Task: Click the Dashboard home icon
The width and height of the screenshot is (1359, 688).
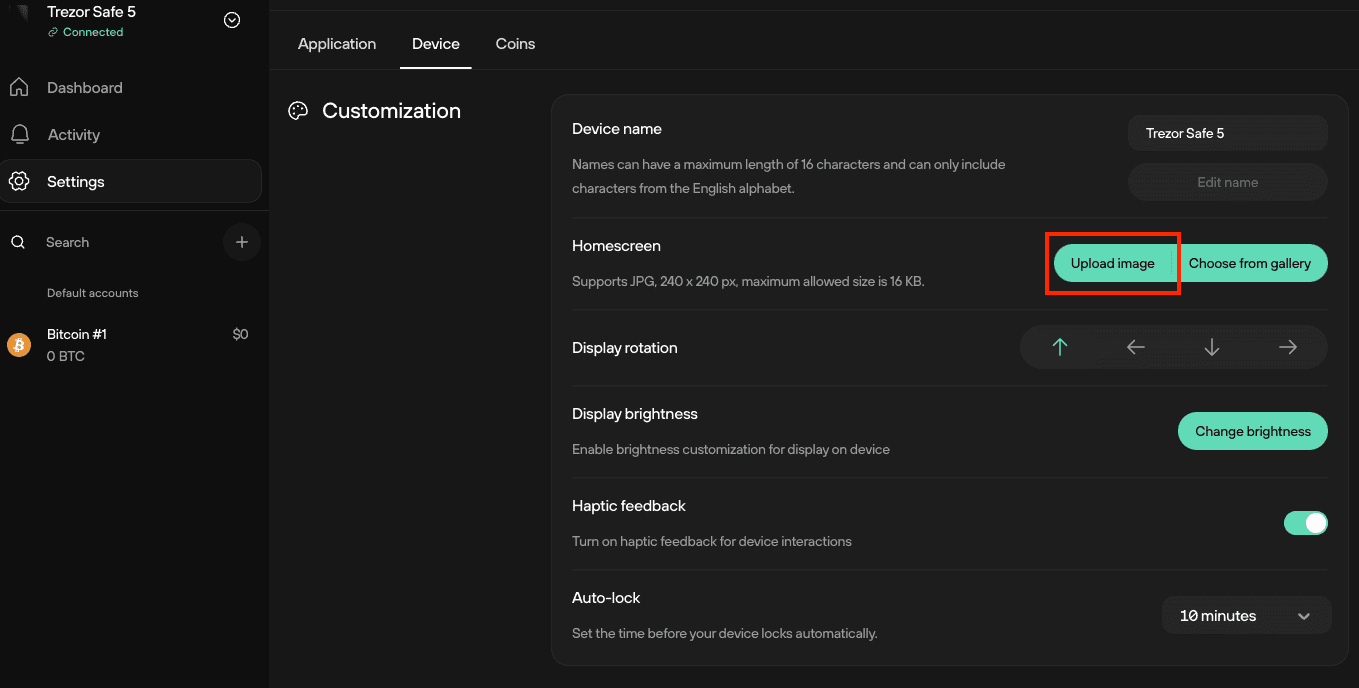Action: tap(19, 88)
